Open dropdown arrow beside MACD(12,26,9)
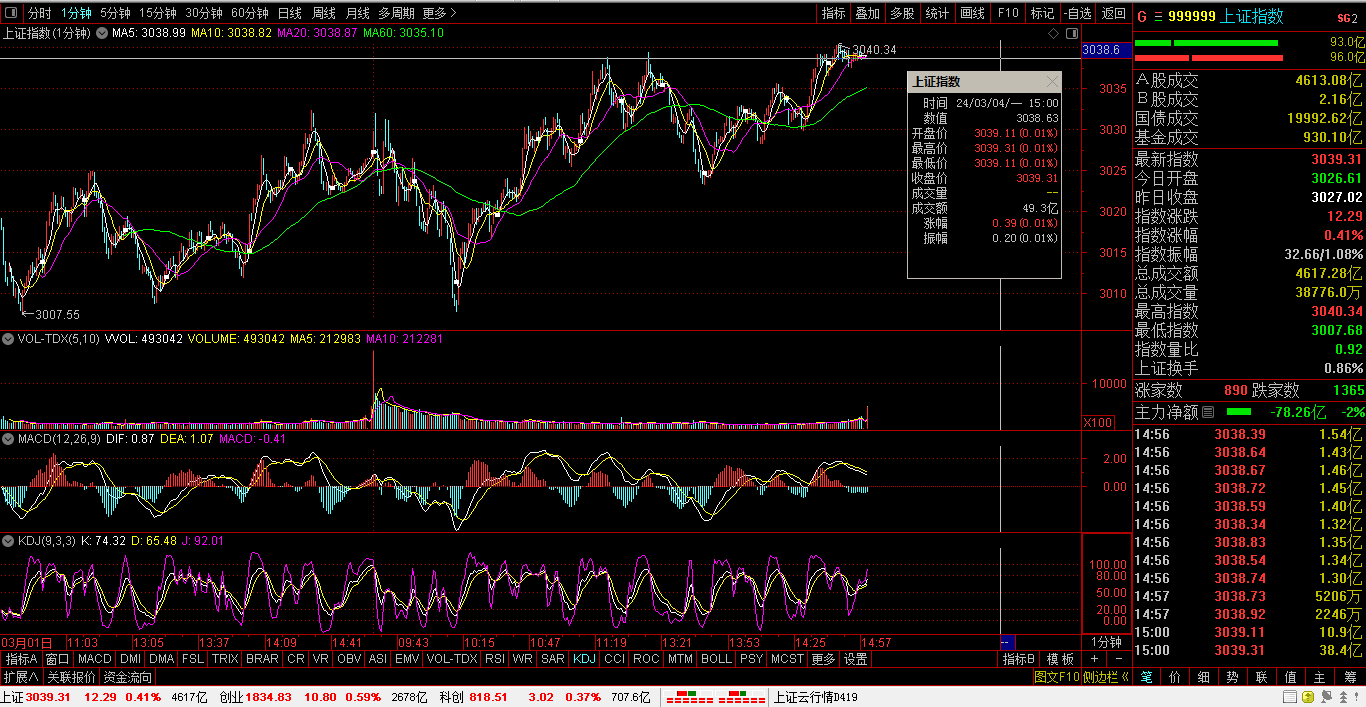1366x707 pixels. pos(8,439)
